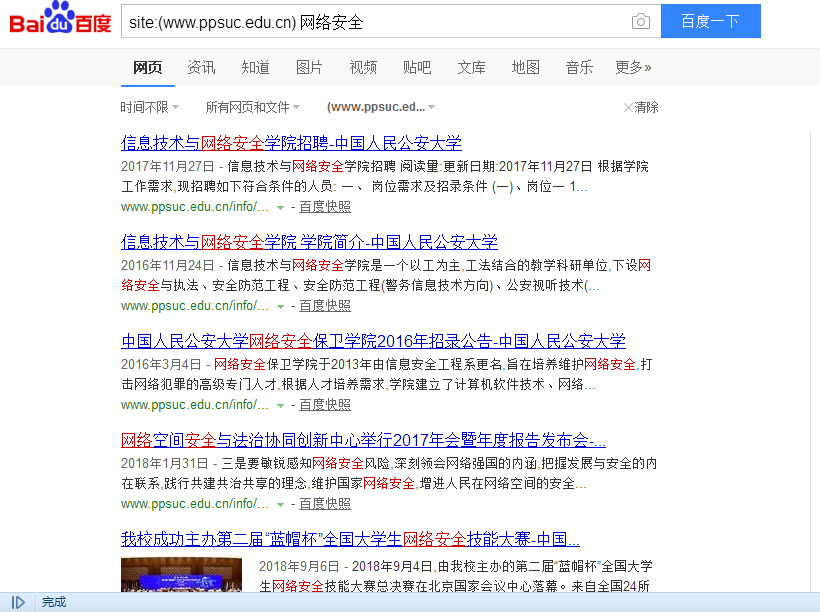The image size is (820, 612).
Task: Open the 地图 tab
Action: point(525,67)
